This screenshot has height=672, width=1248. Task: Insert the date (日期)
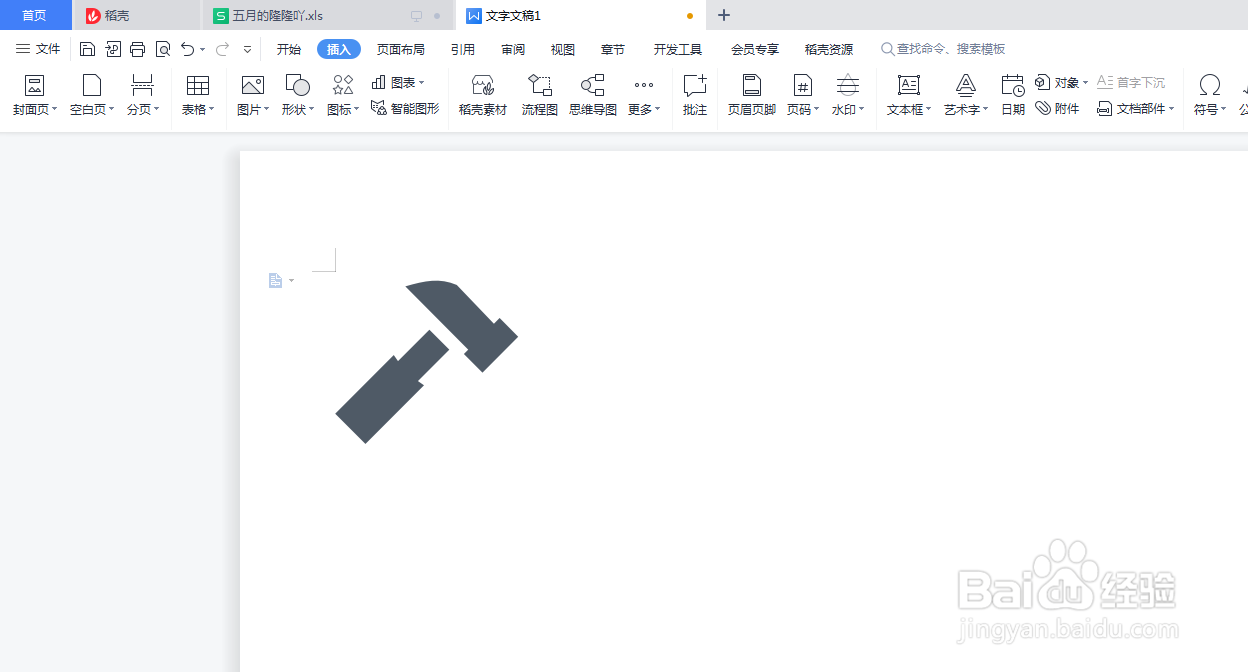click(1013, 96)
